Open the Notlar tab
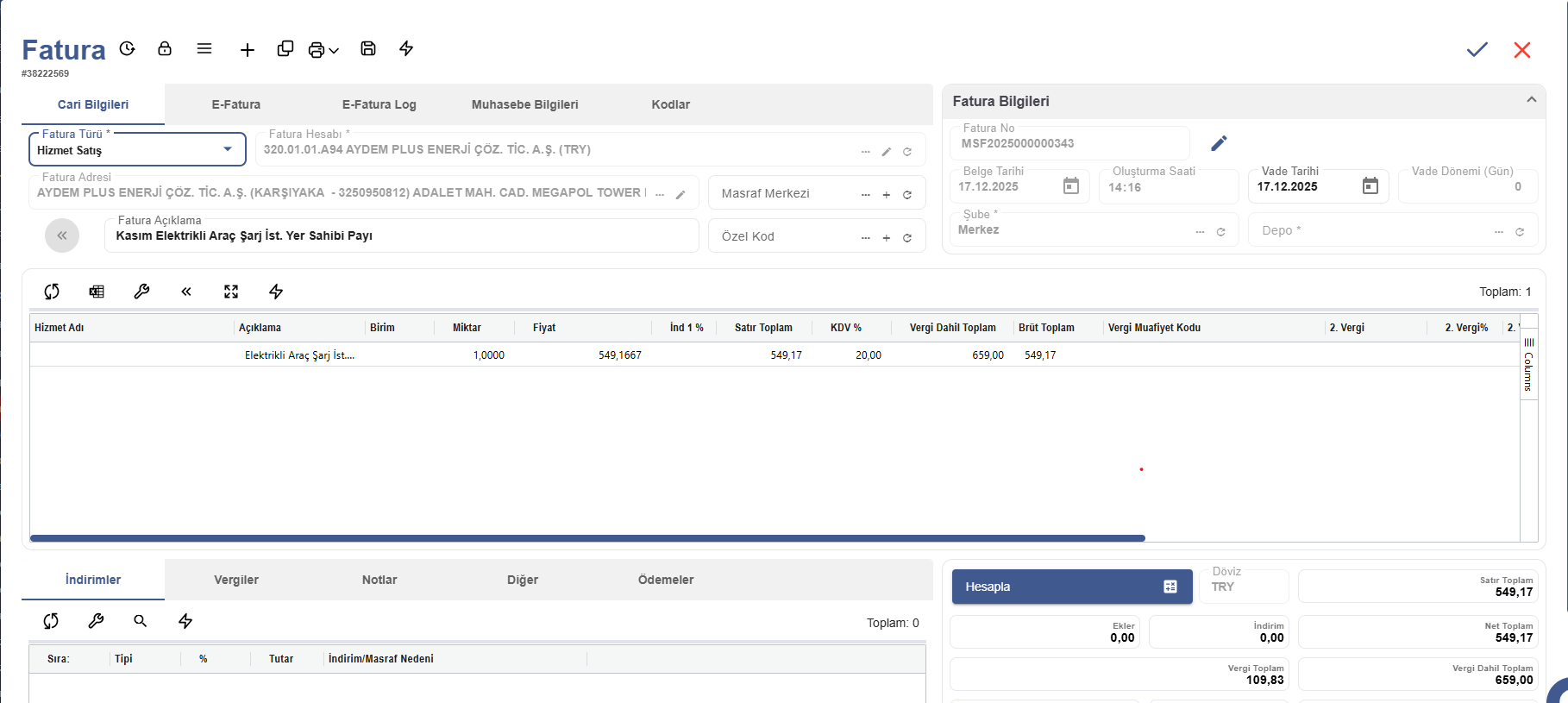 379,580
